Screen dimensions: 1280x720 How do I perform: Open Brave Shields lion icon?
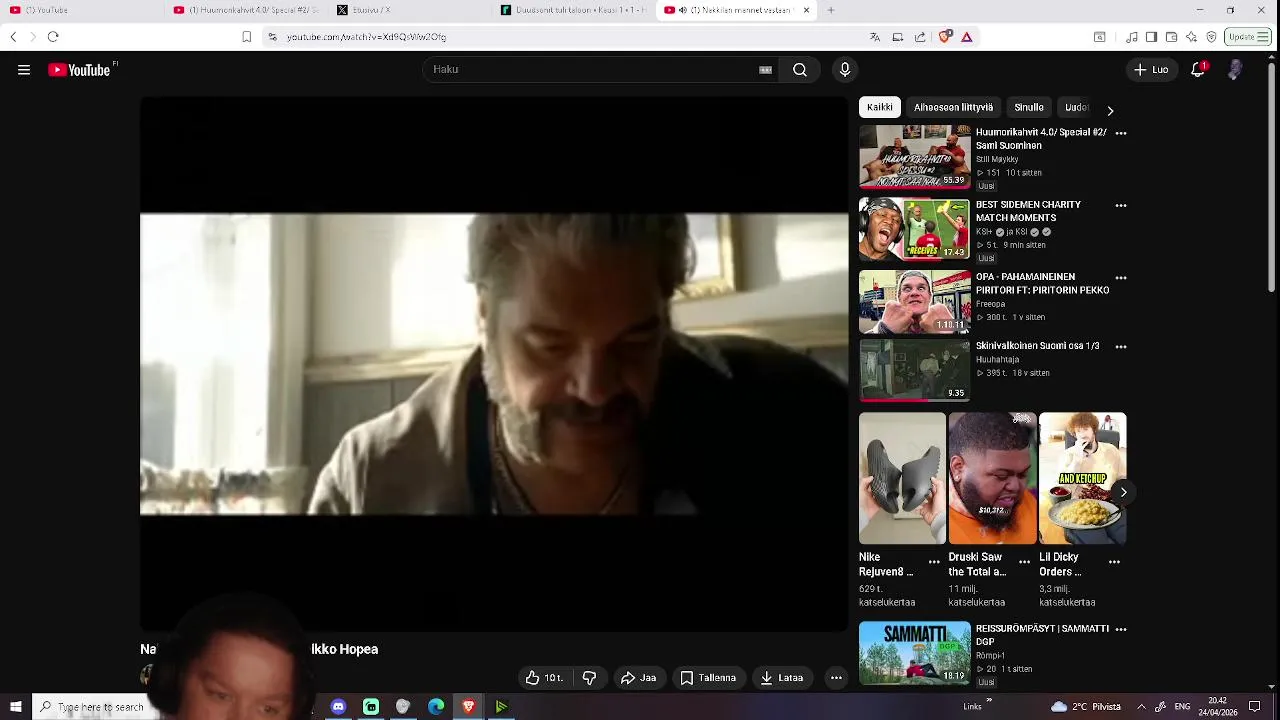[945, 37]
